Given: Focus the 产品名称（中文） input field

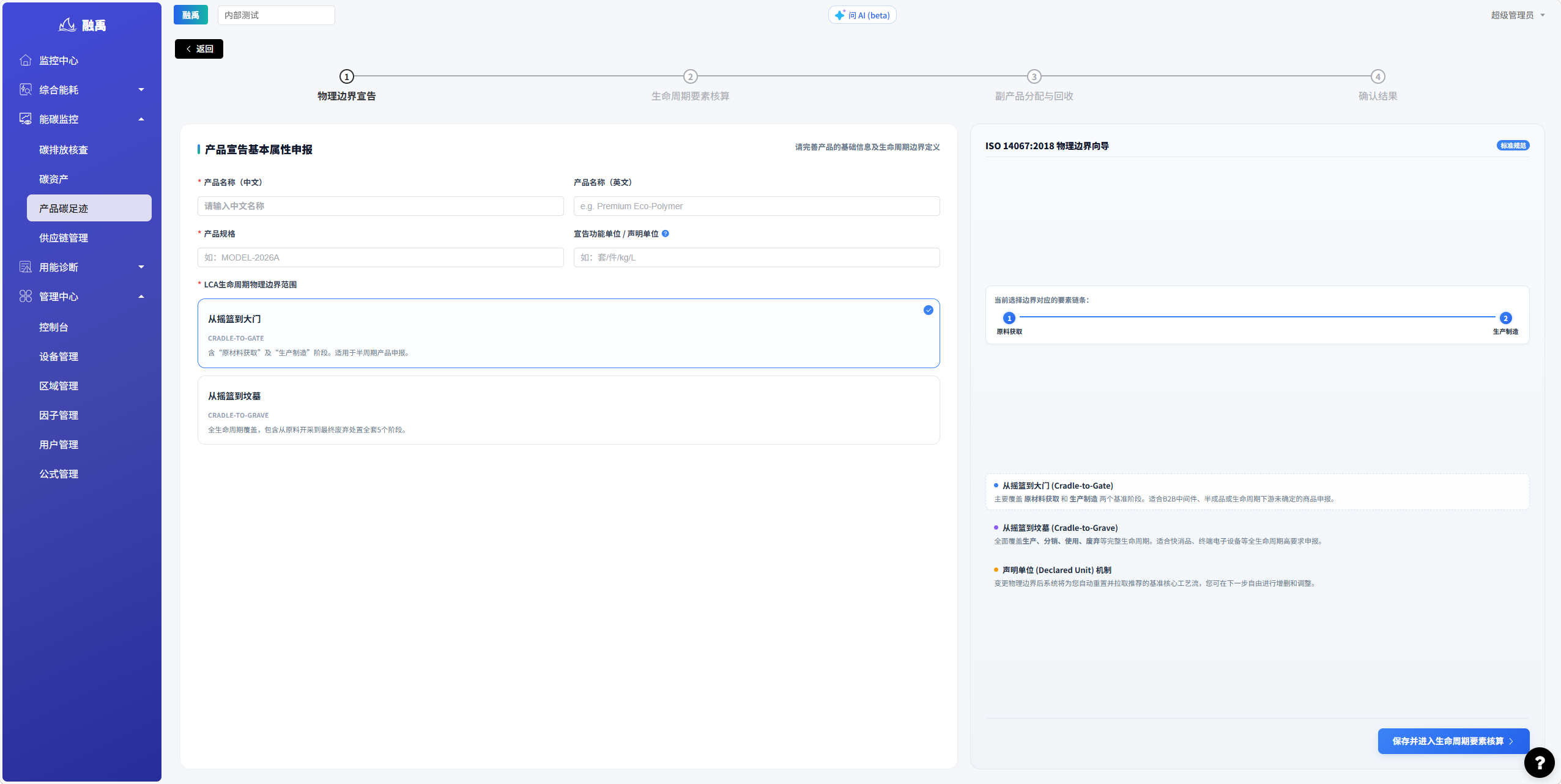Looking at the screenshot, I should pos(380,206).
